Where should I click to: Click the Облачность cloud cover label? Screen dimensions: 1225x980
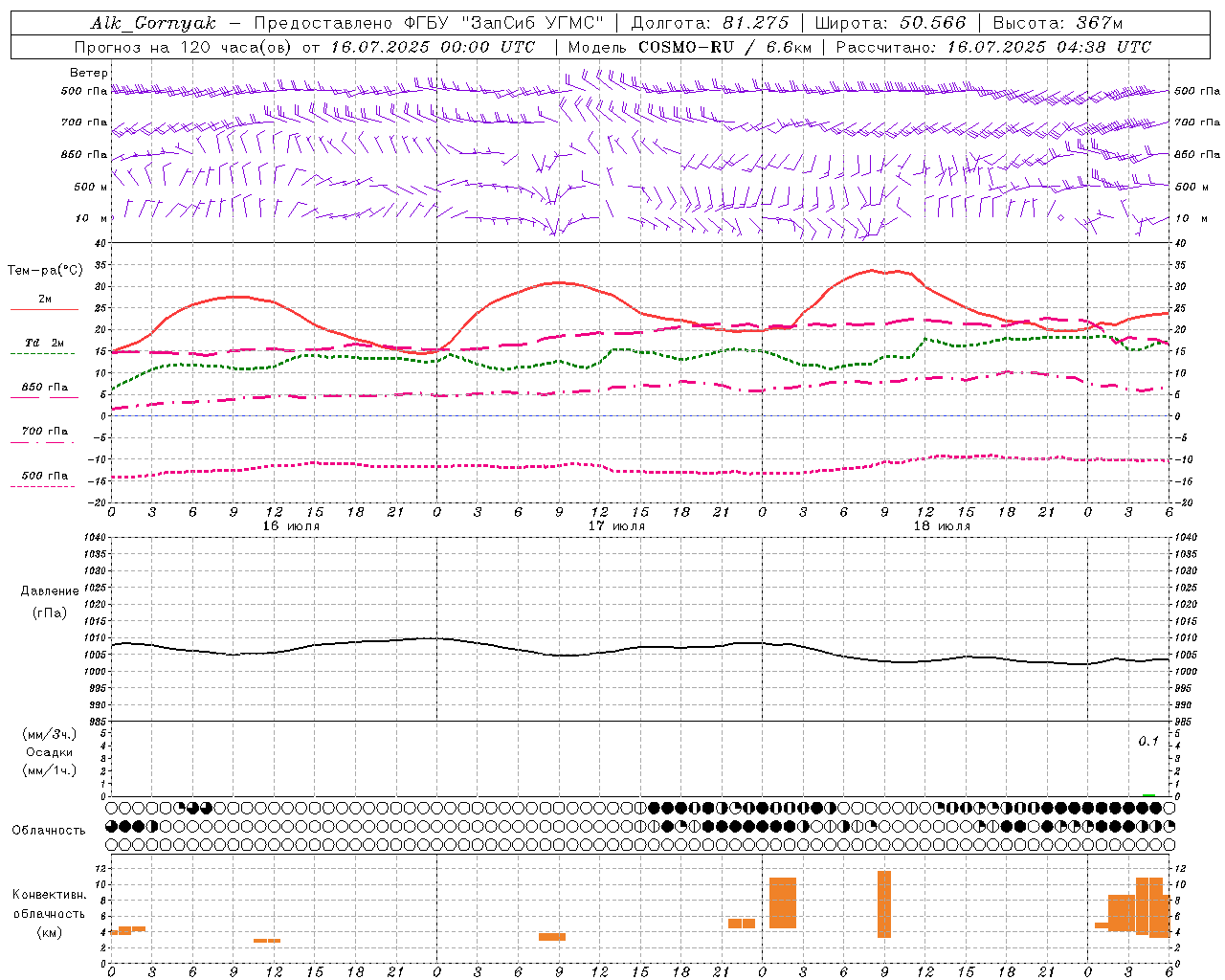tap(49, 830)
